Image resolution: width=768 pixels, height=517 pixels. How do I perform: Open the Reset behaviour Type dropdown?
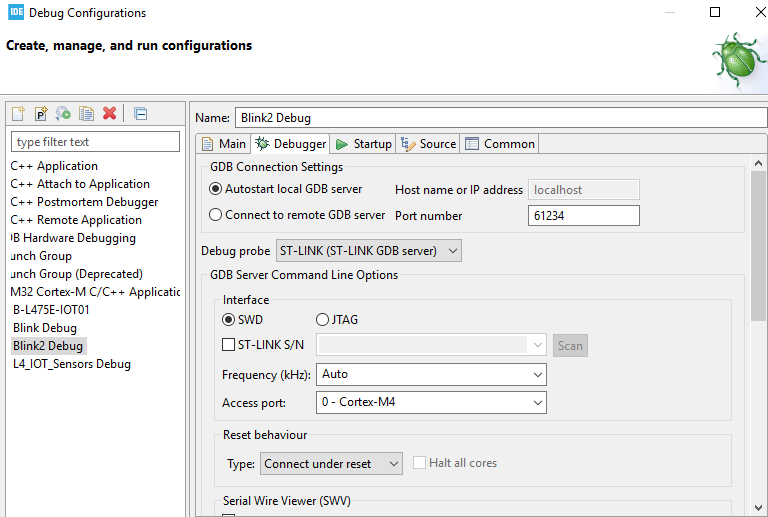[x=331, y=464]
